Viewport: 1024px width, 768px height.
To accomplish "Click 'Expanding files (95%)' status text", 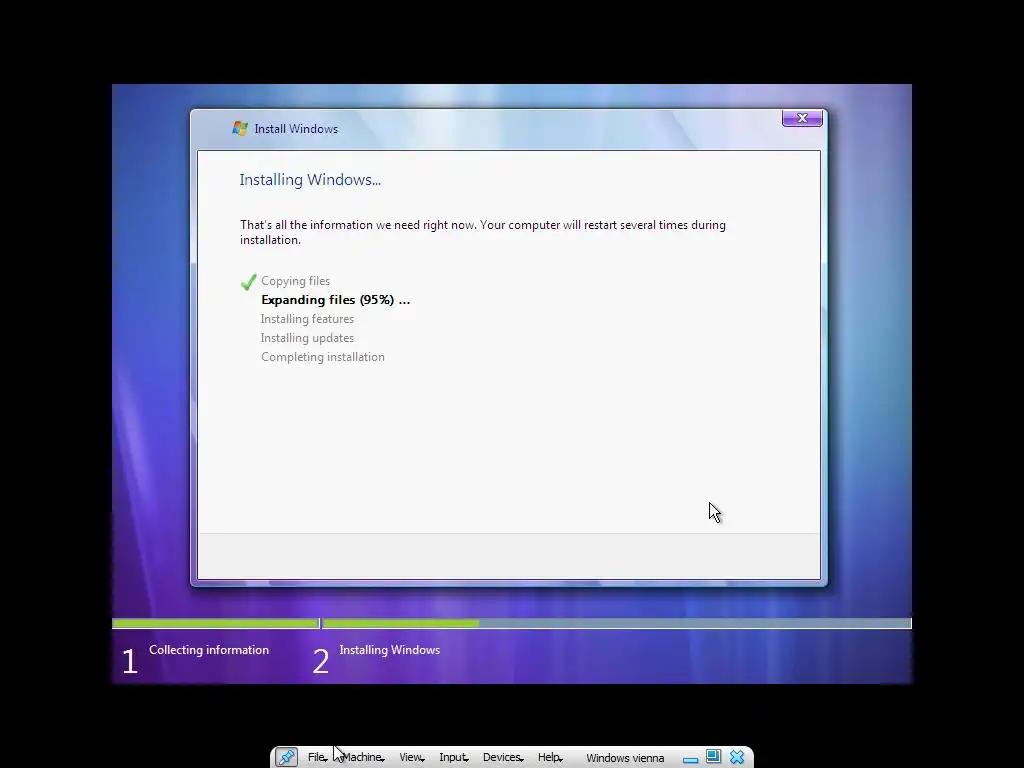I will coord(336,300).
